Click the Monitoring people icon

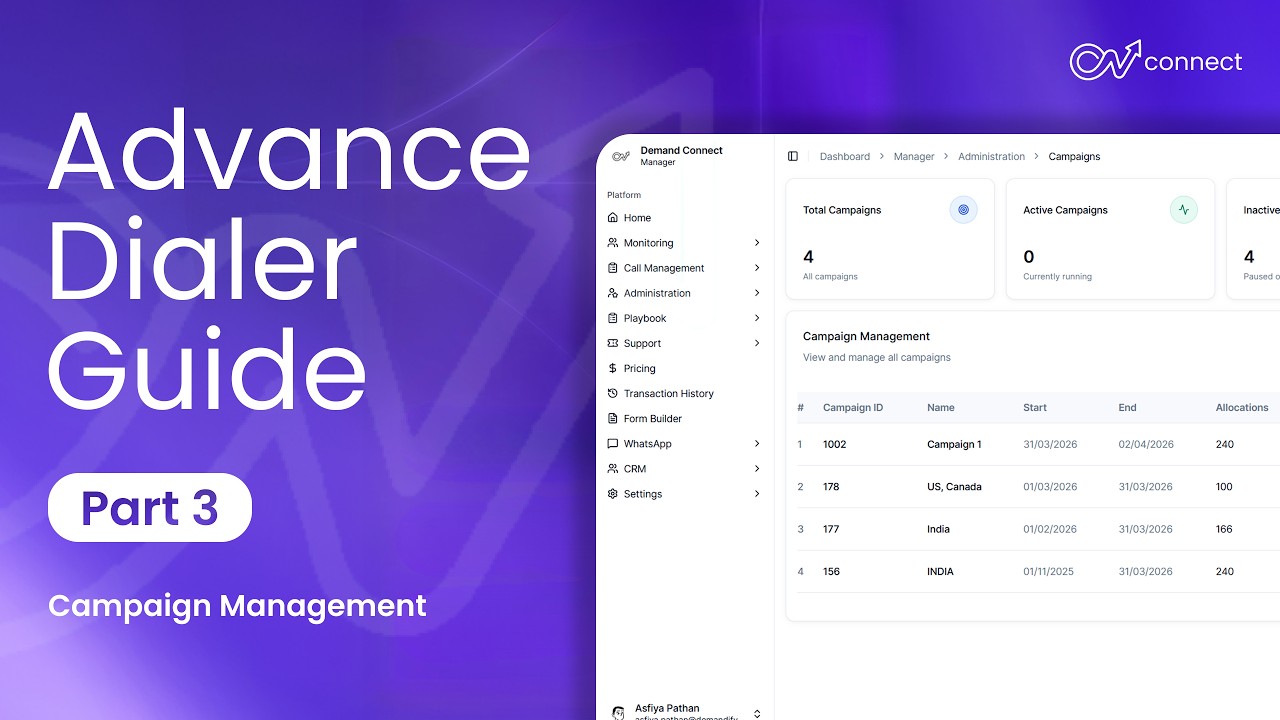(613, 243)
